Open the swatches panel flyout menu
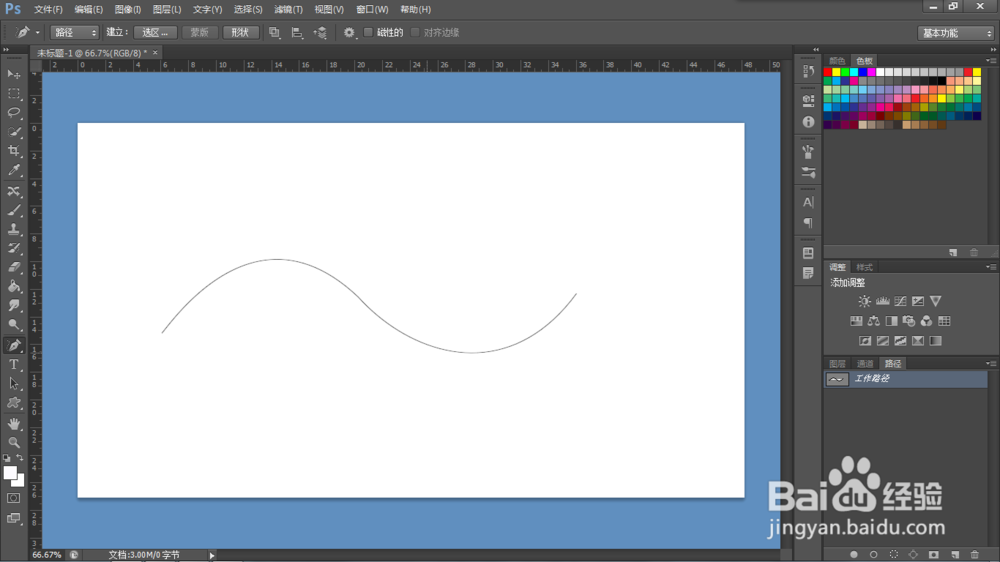This screenshot has width=1000, height=562. point(990,61)
